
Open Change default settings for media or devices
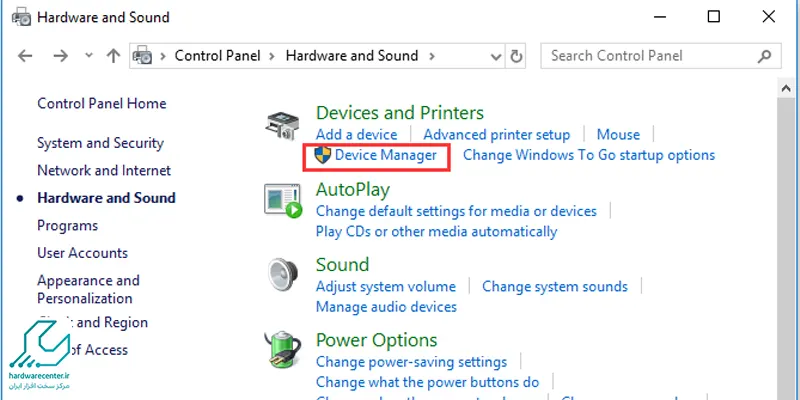point(456,211)
